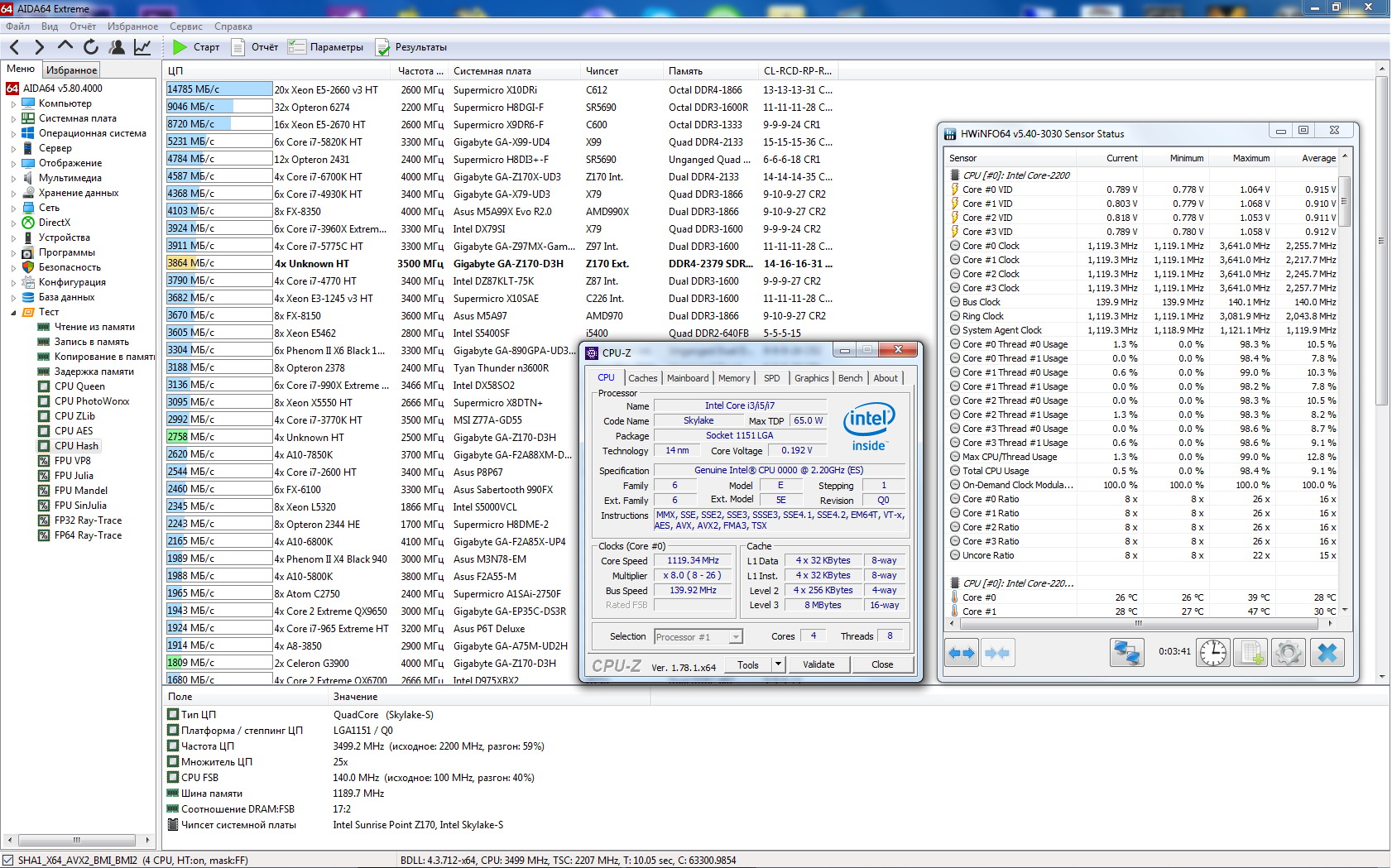Close HWiNFO sensors with the blue X button

(x=1327, y=653)
